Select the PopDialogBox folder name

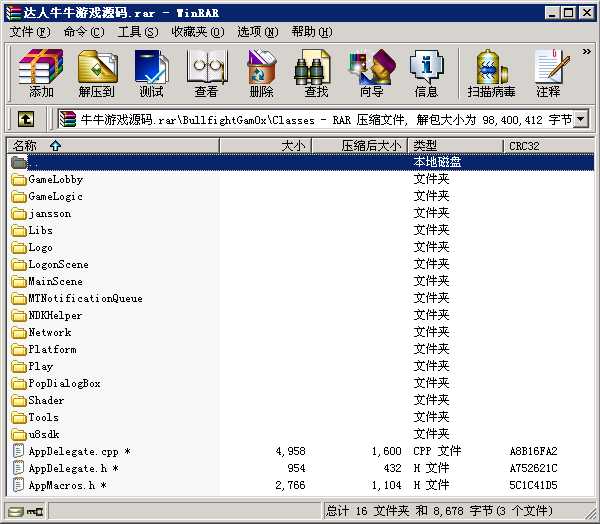point(64,384)
